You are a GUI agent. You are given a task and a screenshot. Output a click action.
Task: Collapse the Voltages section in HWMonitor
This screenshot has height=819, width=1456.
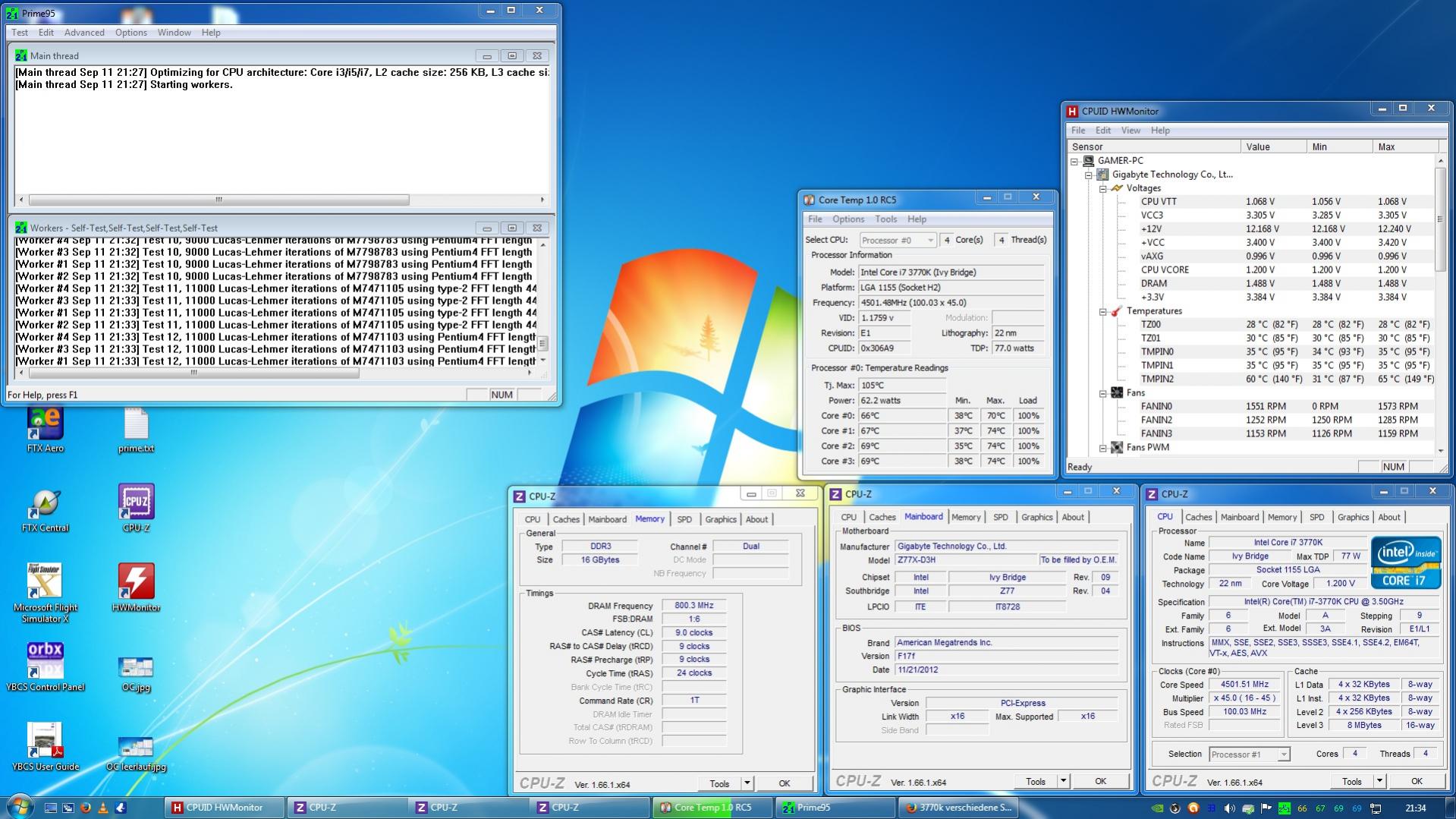coord(1103,188)
